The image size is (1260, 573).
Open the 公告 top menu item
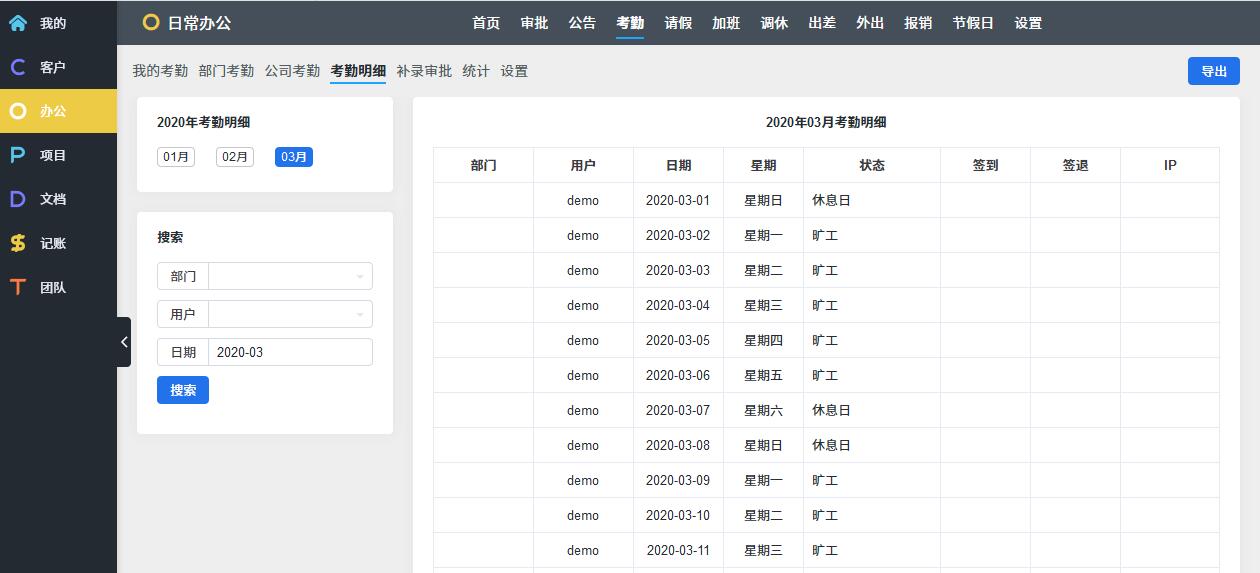[582, 23]
